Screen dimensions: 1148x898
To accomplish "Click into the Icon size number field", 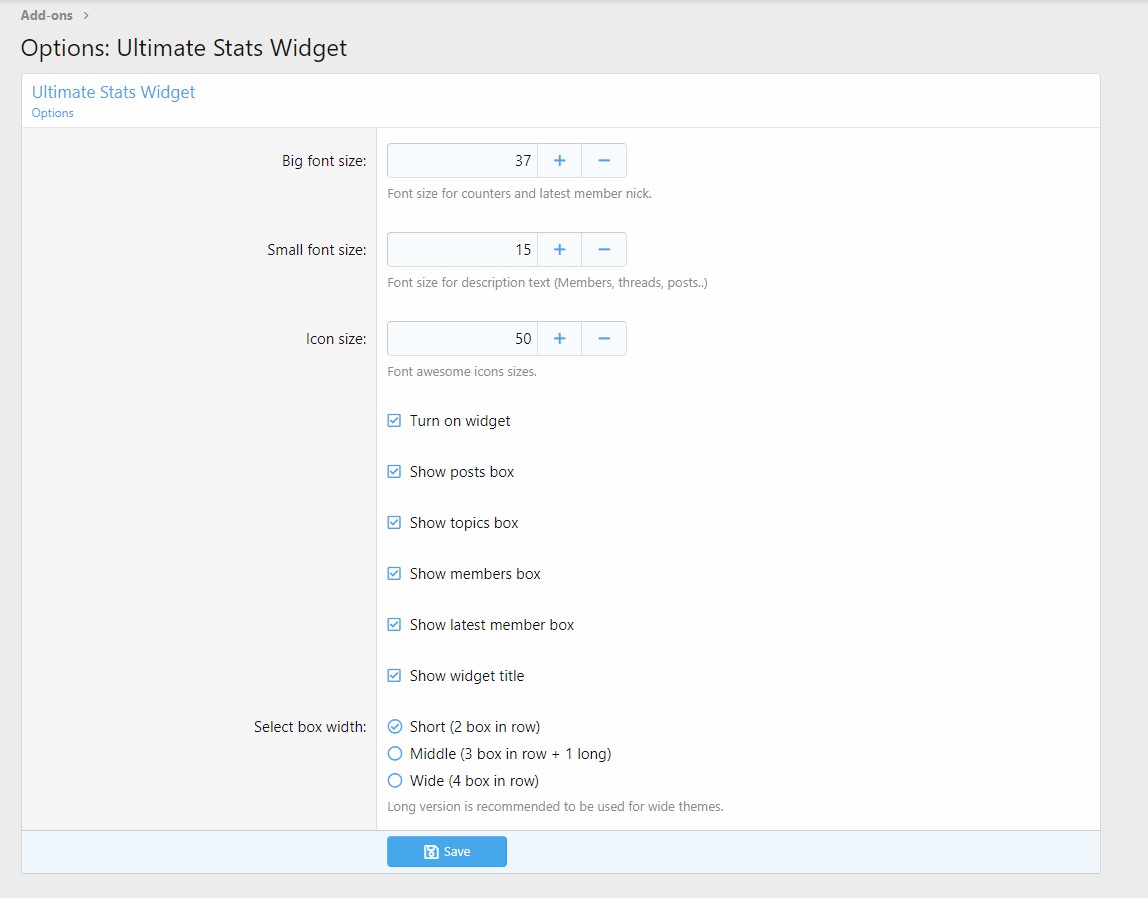I will [462, 339].
